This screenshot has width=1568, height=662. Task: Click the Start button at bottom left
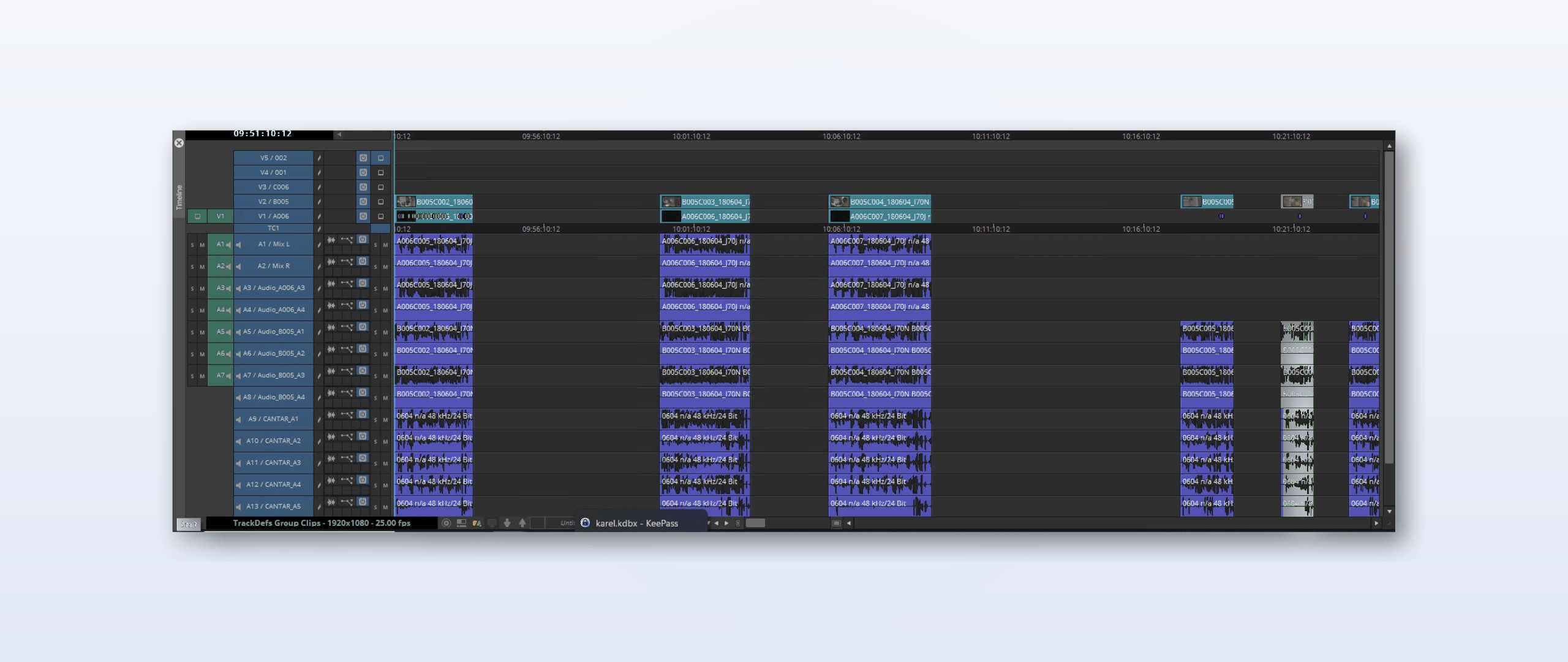189,524
